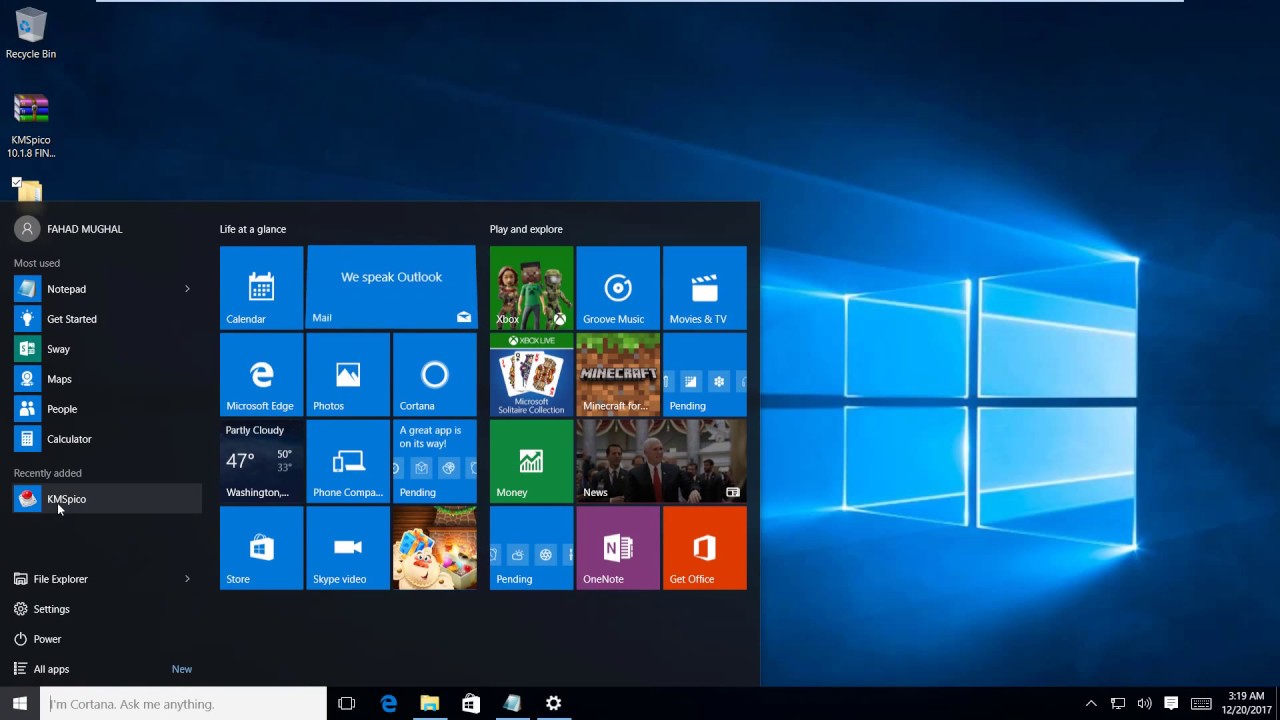Open Store from the taskbar
1280x720 pixels.
[471, 704]
